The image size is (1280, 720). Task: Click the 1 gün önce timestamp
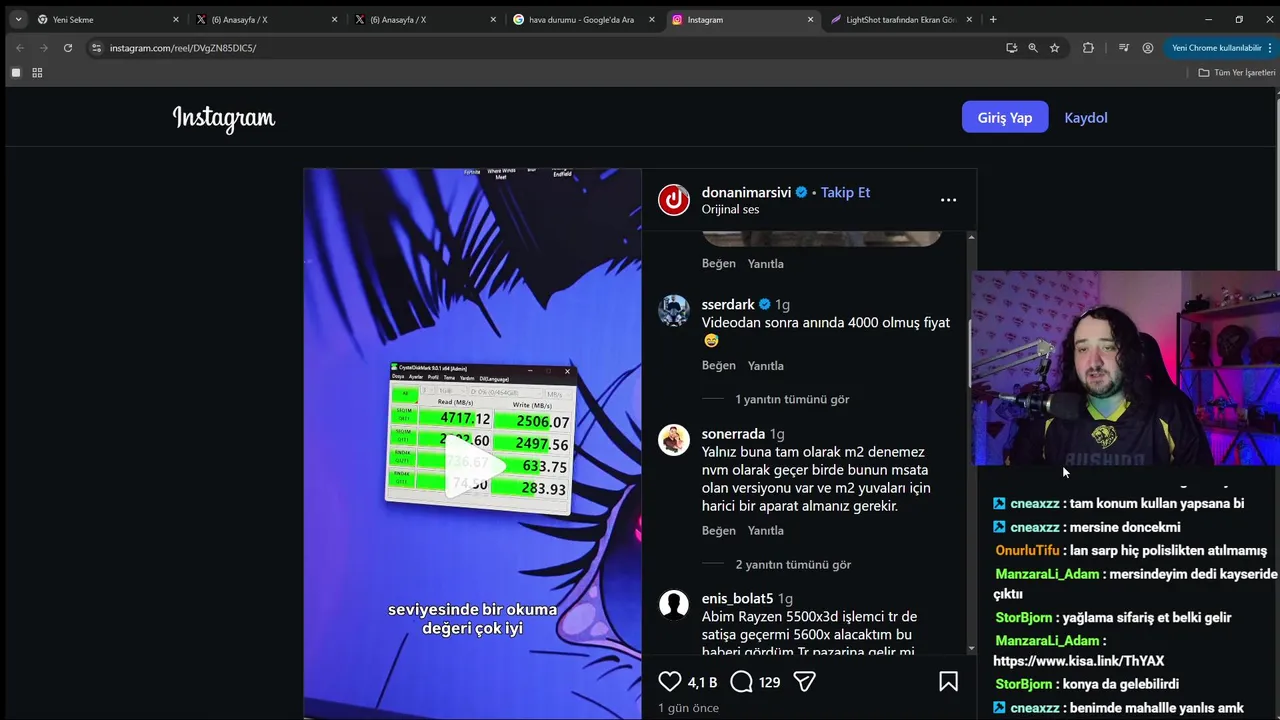[x=688, y=708]
